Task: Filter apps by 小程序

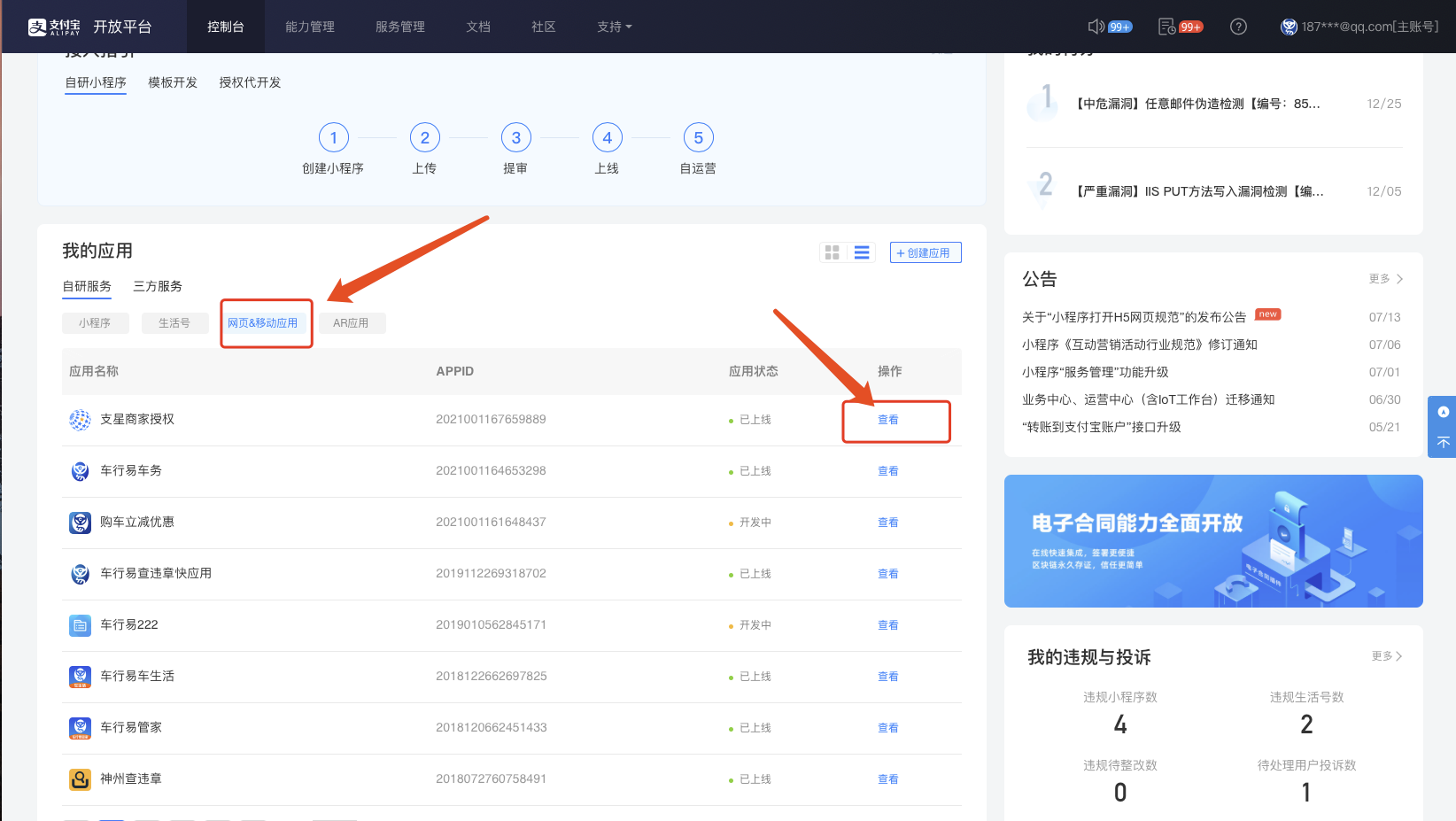Action: click(95, 323)
